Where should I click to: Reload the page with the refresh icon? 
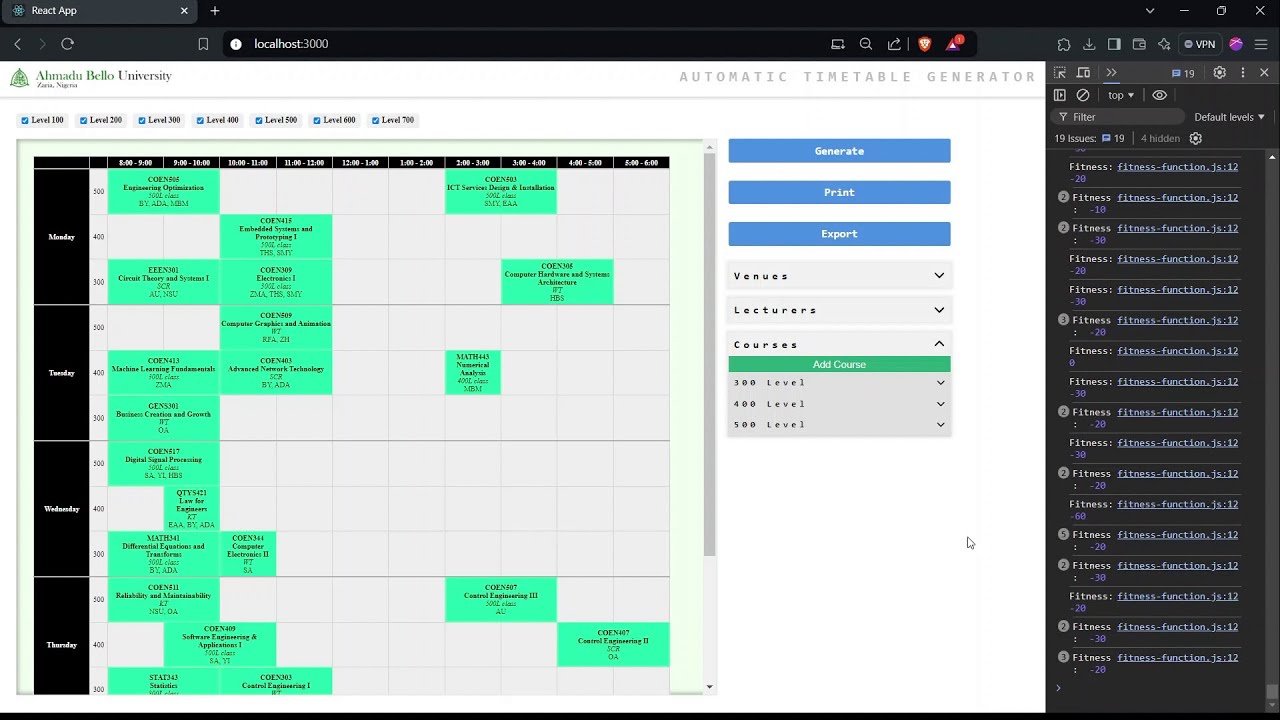pos(67,44)
